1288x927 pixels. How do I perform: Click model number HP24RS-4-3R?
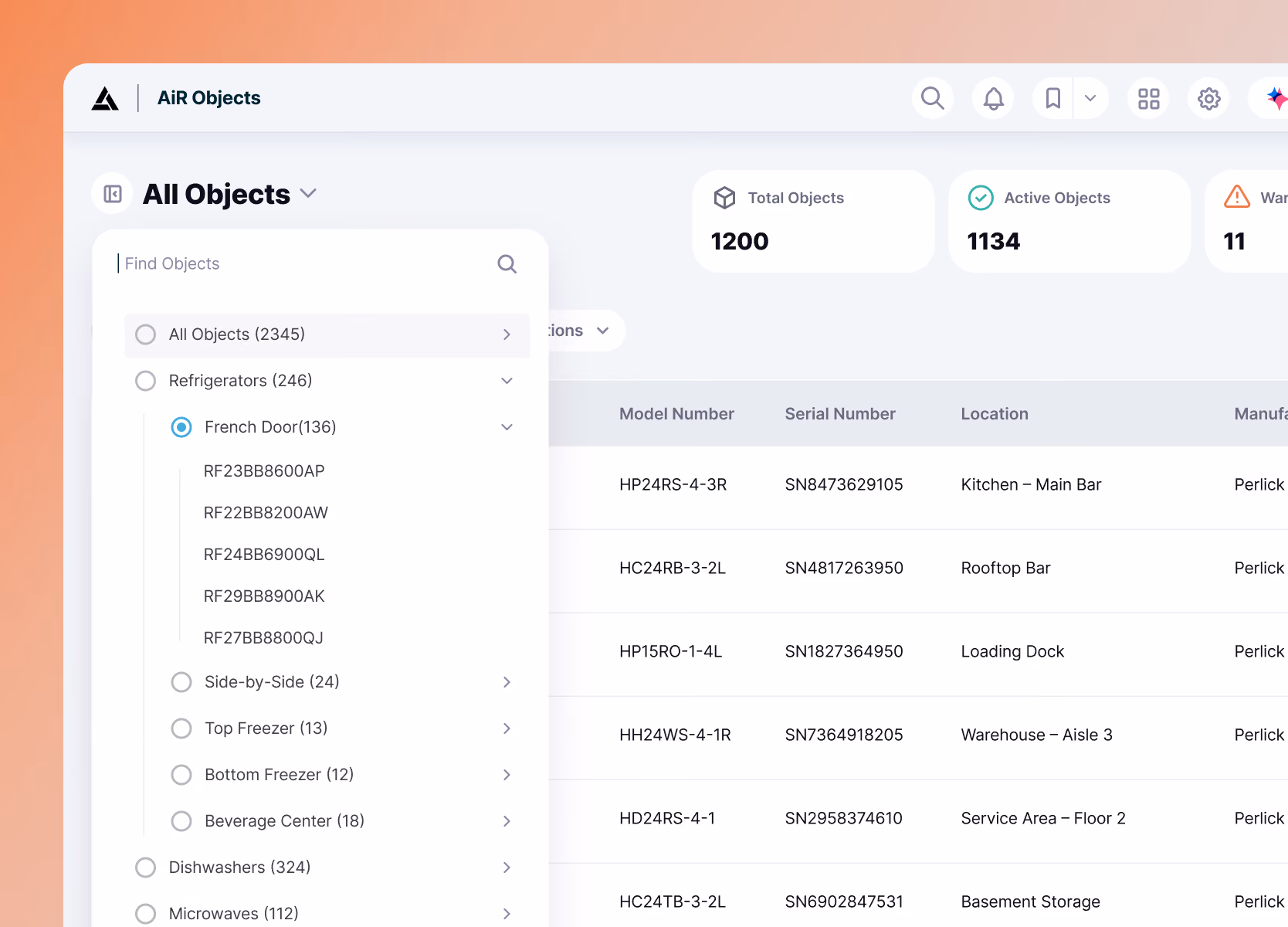point(673,485)
